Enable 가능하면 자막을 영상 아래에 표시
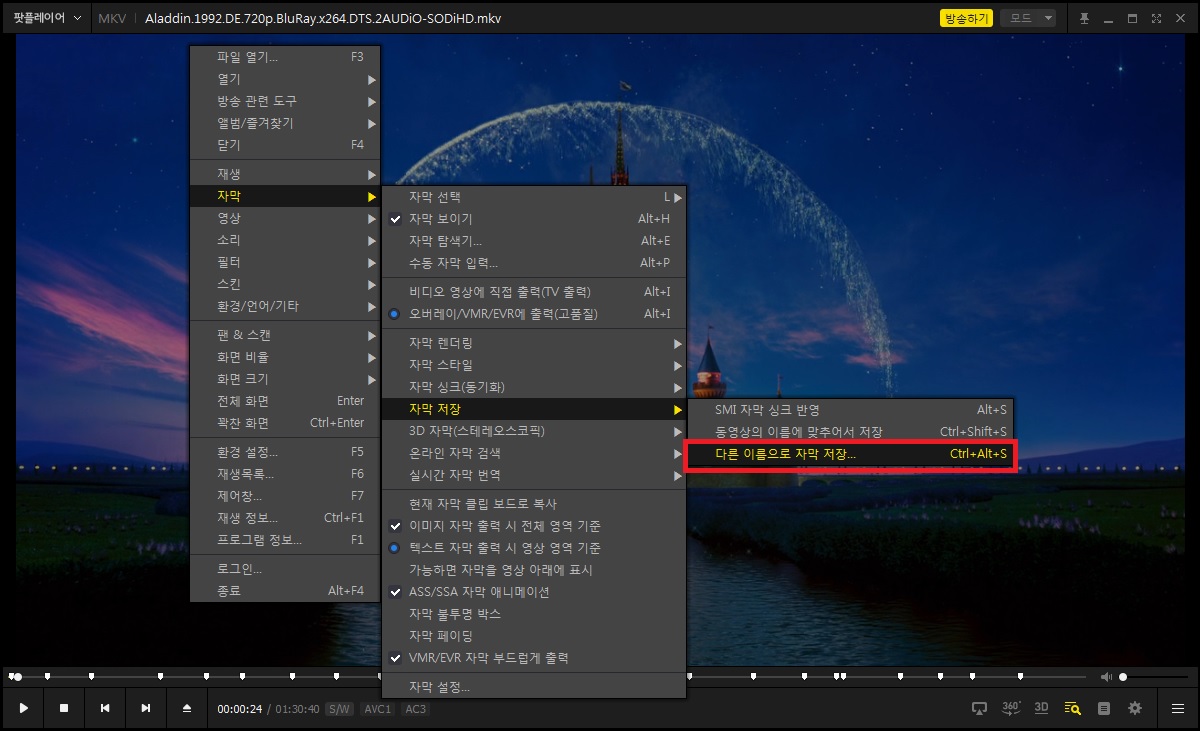The image size is (1200, 731). pyautogui.click(x=534, y=570)
